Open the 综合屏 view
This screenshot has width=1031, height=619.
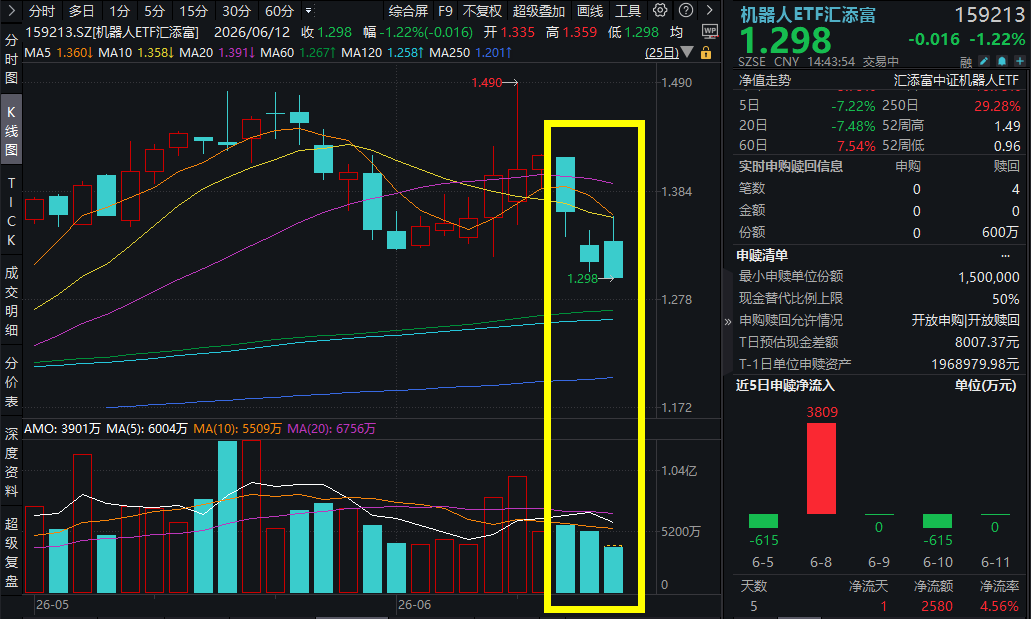click(x=408, y=11)
